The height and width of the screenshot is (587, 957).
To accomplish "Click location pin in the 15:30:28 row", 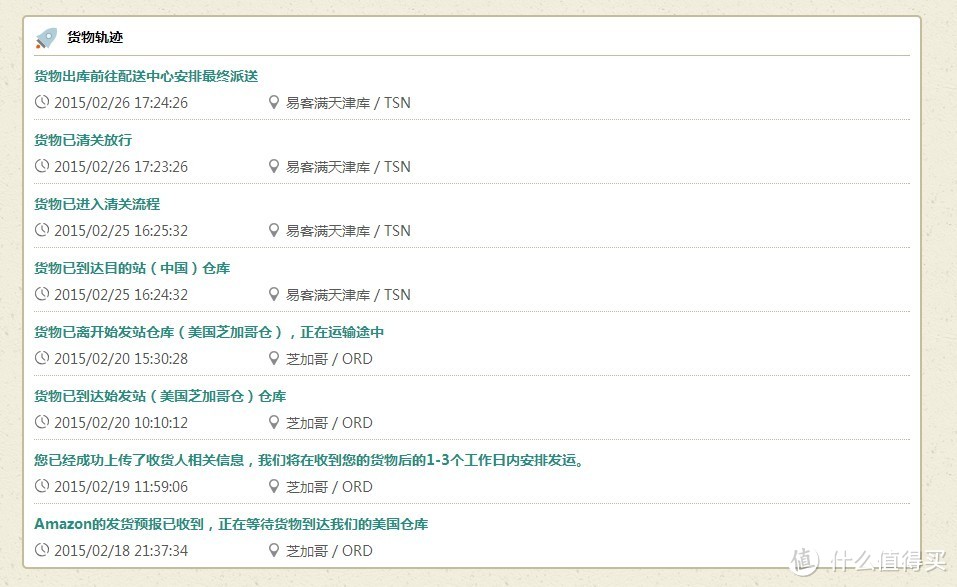I will (x=274, y=358).
